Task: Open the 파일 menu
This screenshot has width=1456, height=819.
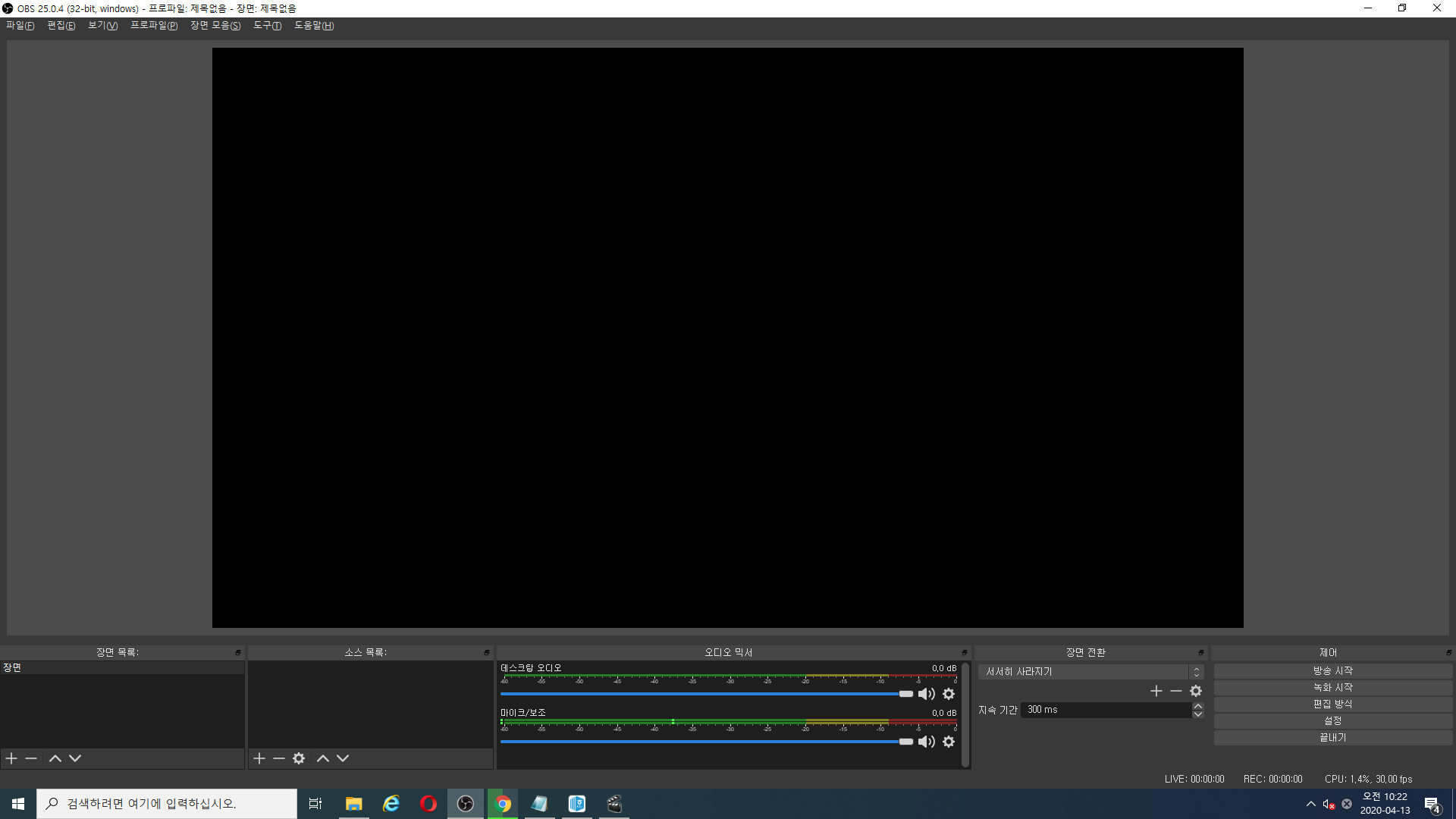Action: pyautogui.click(x=20, y=26)
